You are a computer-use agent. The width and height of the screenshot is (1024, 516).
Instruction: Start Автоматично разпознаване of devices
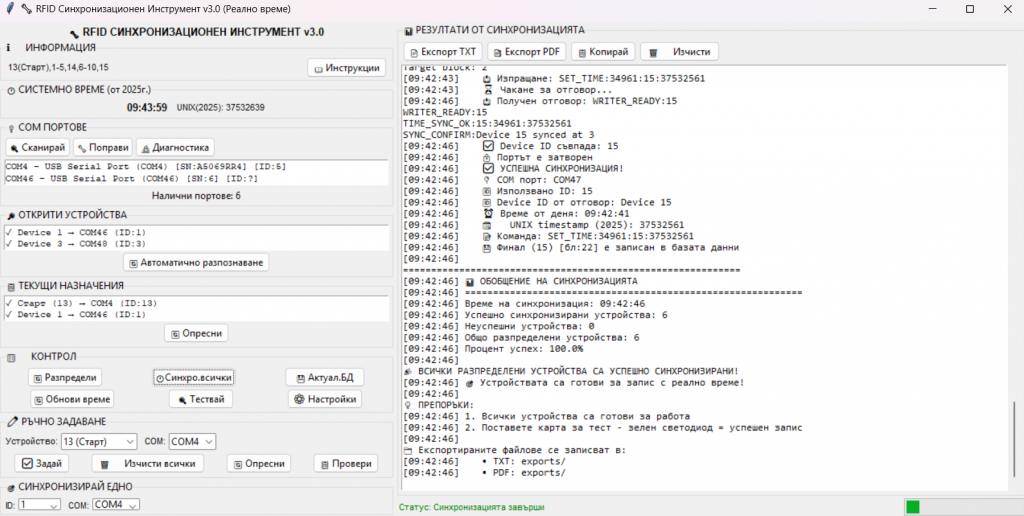pyautogui.click(x=196, y=262)
